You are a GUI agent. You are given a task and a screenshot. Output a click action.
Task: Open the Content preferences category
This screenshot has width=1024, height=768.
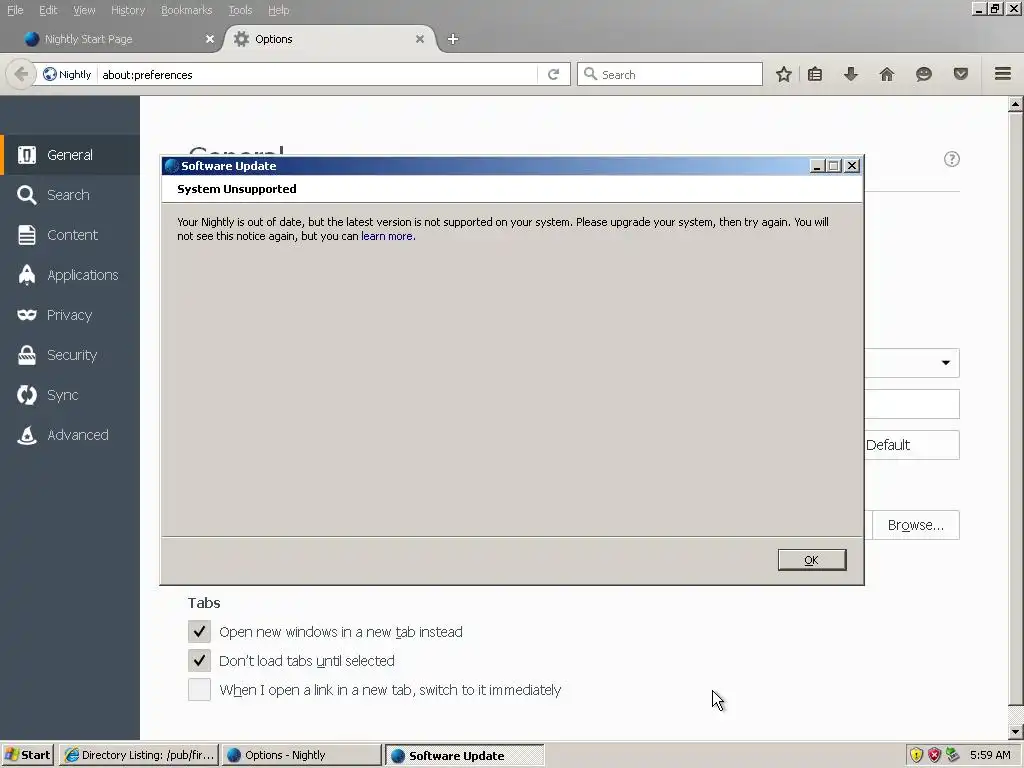[x=70, y=235]
